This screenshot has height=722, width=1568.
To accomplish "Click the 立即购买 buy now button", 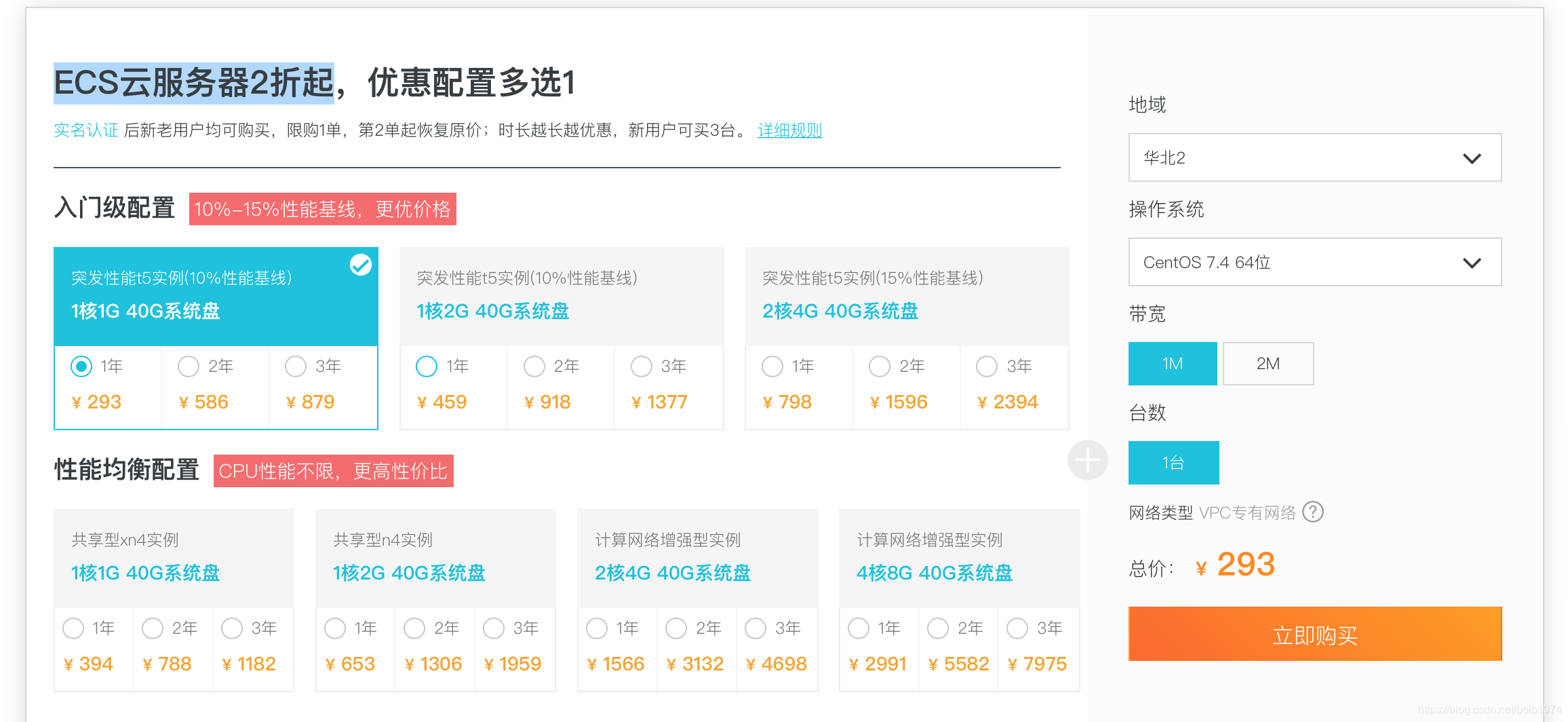I will click(x=1314, y=634).
